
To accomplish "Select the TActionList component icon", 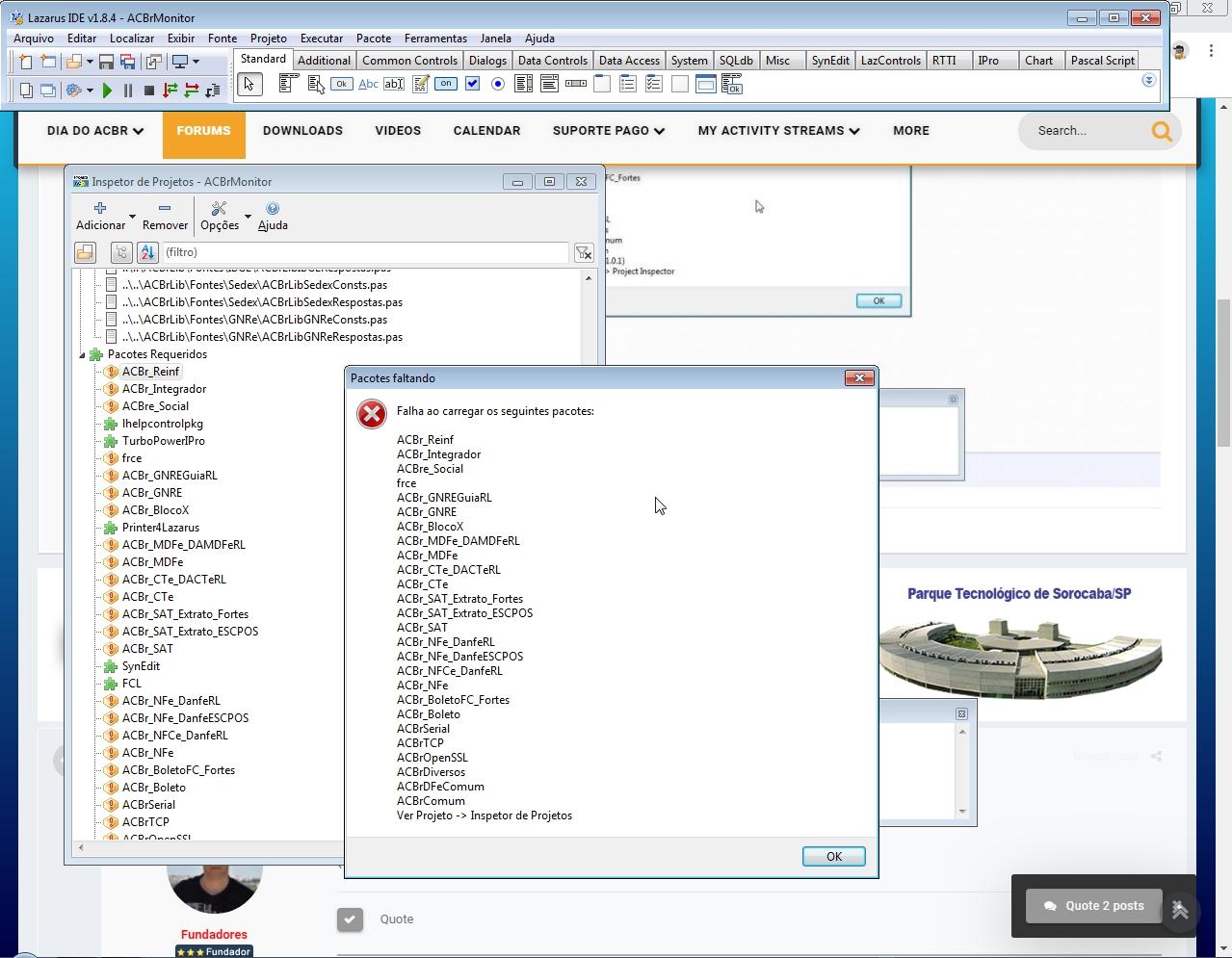I will (x=732, y=85).
